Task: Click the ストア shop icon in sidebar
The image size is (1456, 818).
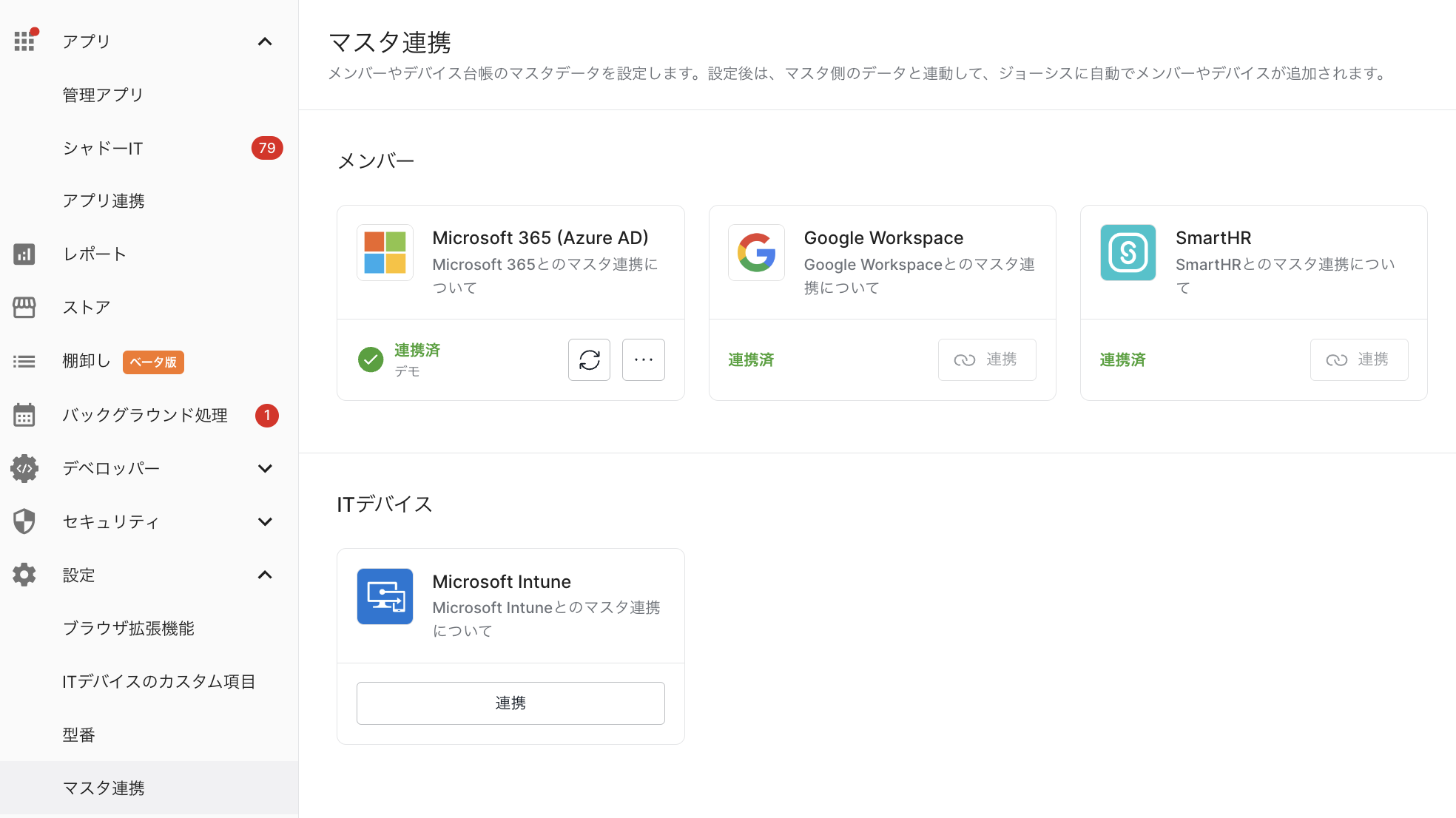Action: [24, 308]
